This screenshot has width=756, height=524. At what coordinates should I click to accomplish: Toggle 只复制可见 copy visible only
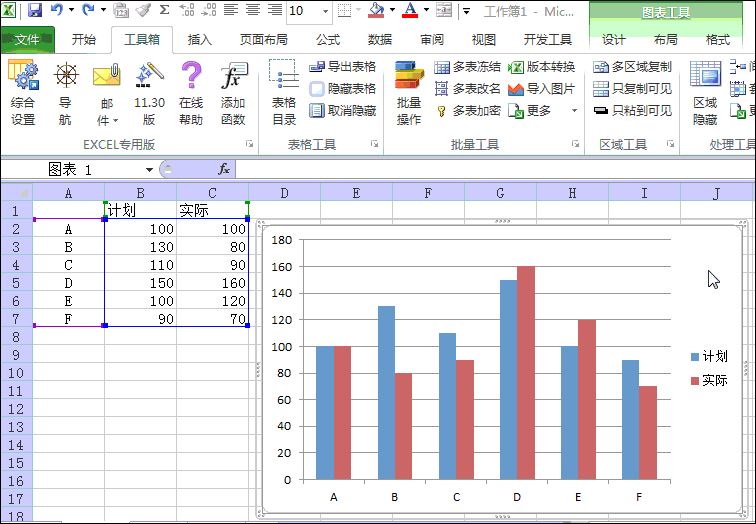point(632,89)
